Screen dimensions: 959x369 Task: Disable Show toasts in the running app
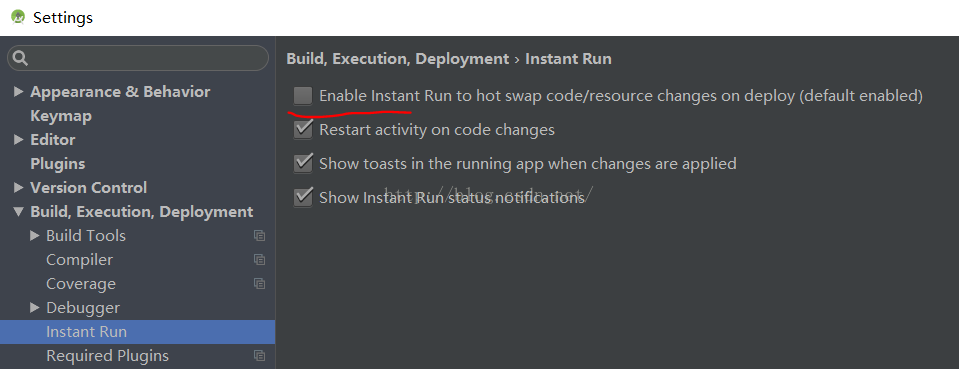click(x=302, y=163)
